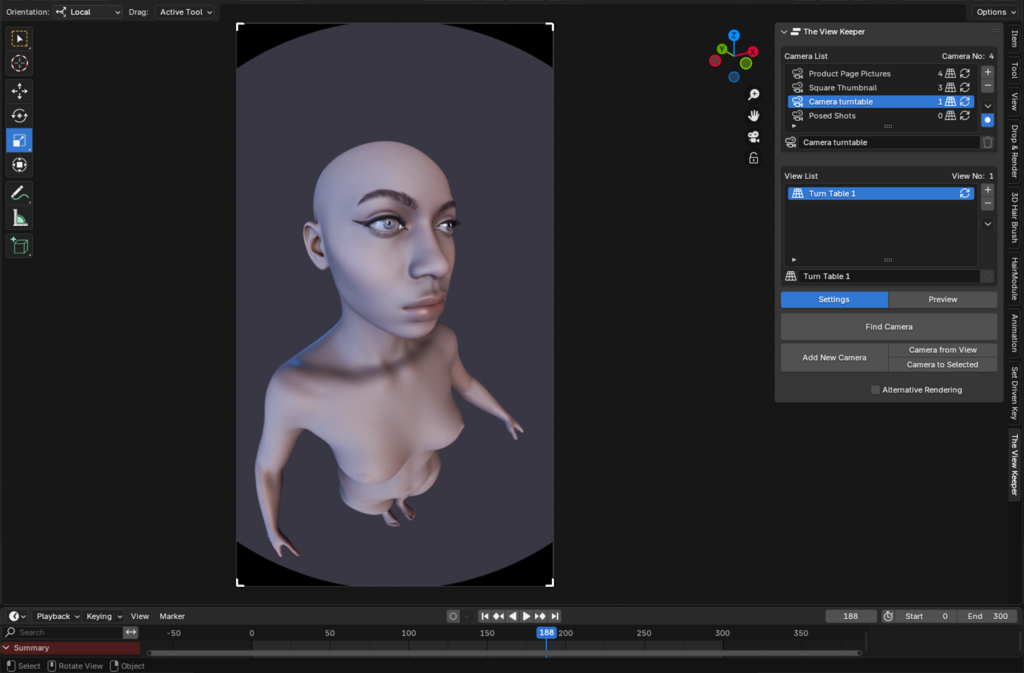Screen dimensions: 1024x673
Task: Click the current frame 188 field
Action: coord(850,616)
